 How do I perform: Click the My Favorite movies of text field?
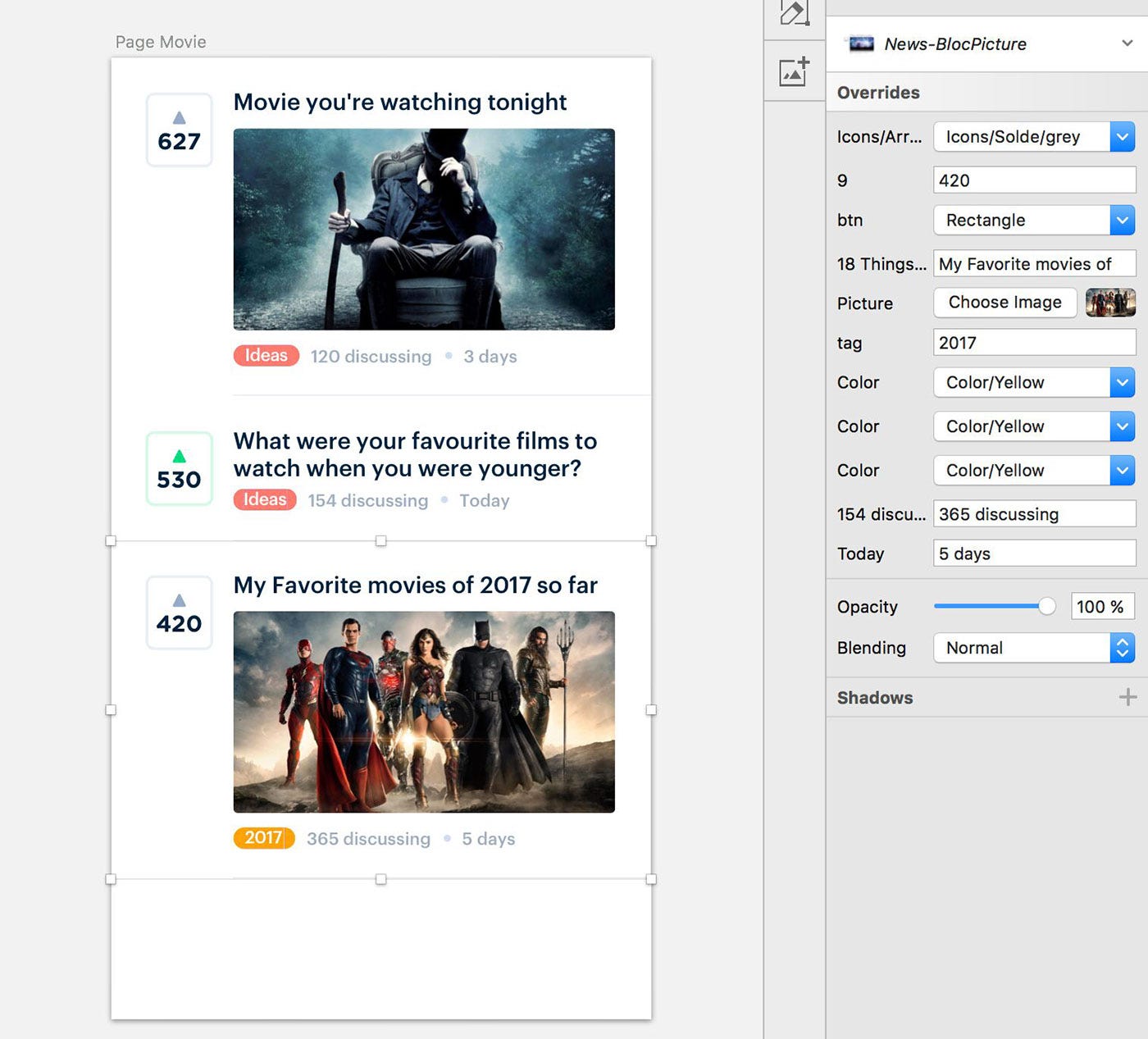coord(1034,264)
